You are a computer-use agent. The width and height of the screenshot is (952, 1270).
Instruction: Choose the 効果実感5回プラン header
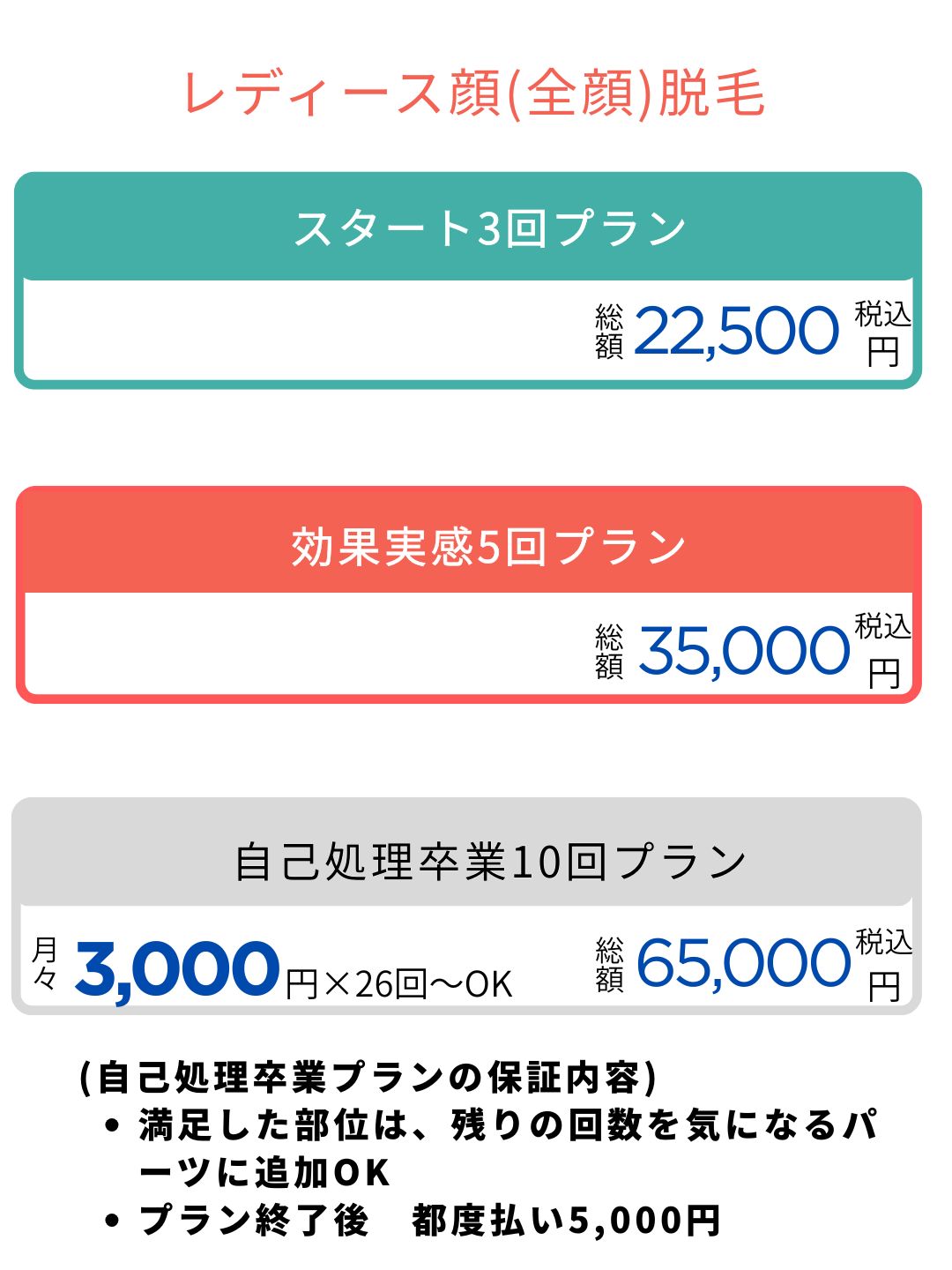(x=488, y=546)
